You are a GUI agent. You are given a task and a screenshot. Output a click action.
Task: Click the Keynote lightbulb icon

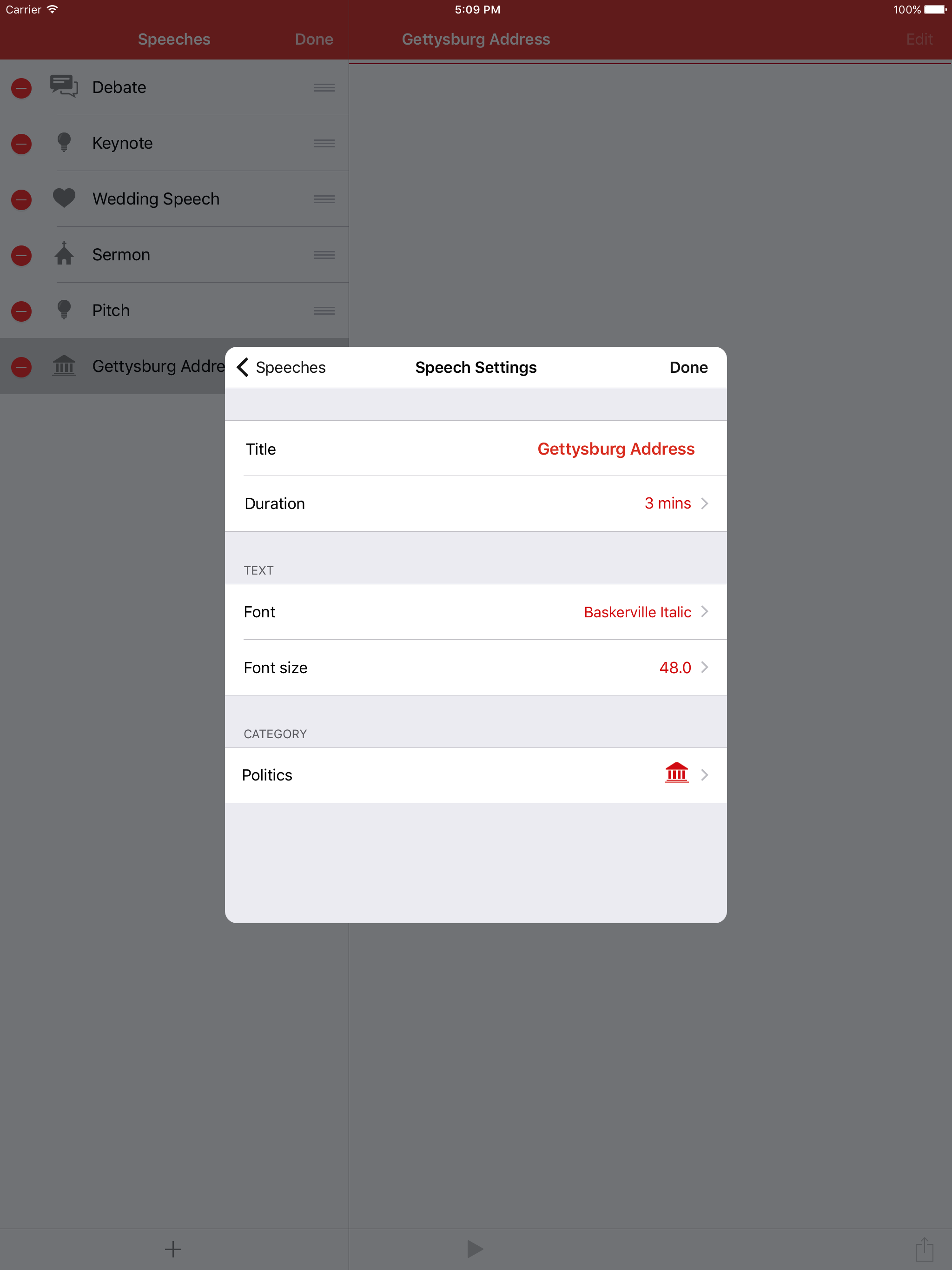tap(64, 142)
